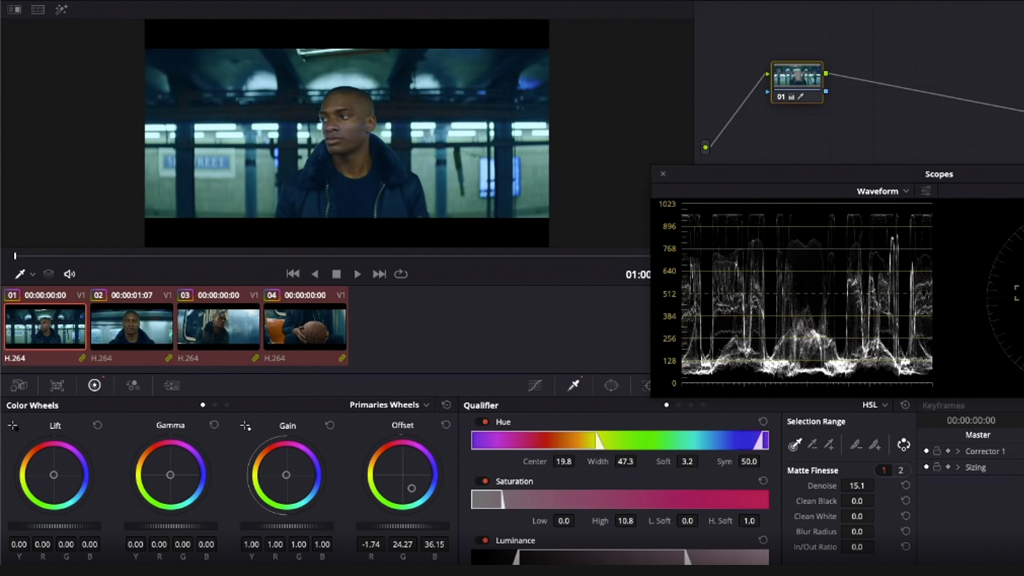Reset the Lift color wheel
This screenshot has width=1024, height=576.
[x=98, y=425]
